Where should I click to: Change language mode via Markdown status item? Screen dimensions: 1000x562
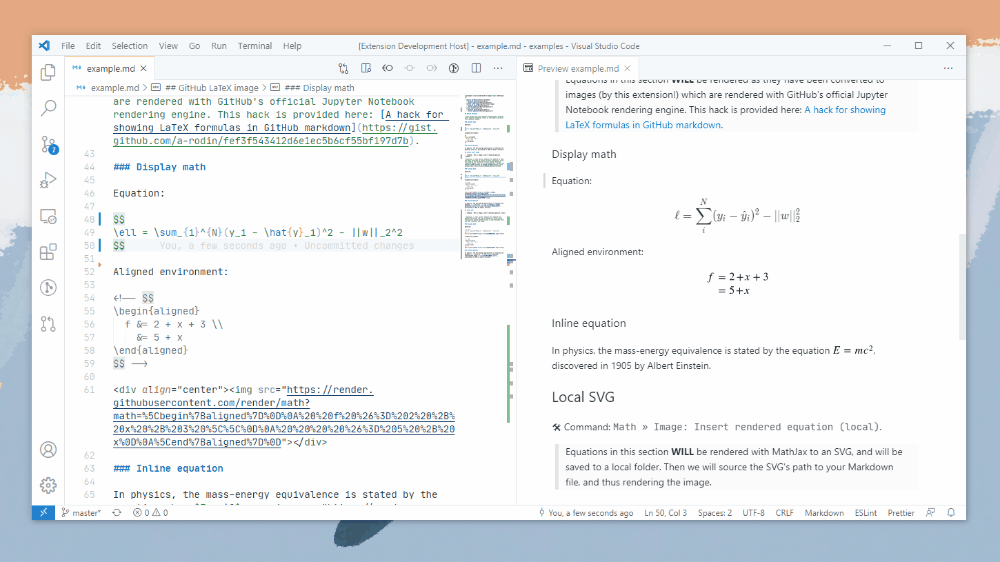click(x=824, y=513)
